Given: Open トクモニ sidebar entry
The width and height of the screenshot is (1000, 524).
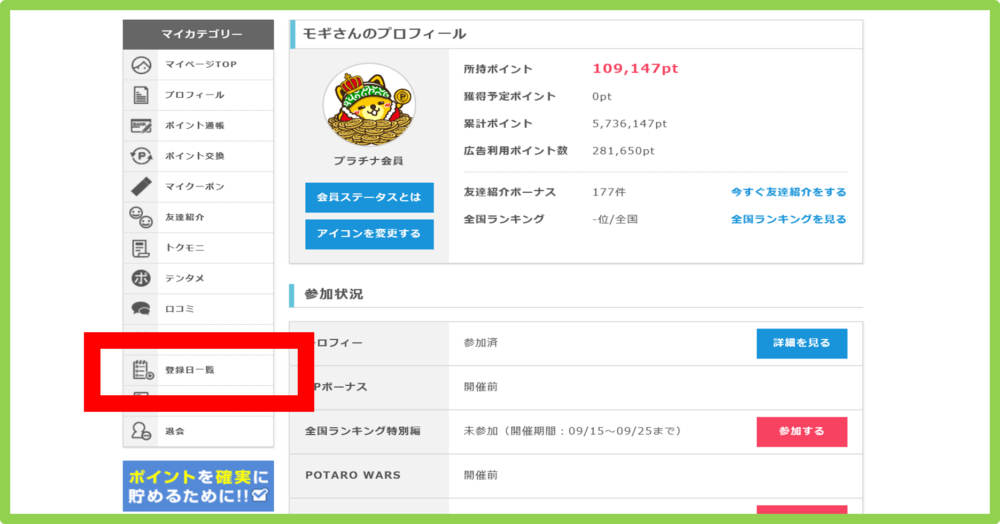Looking at the screenshot, I should [x=198, y=248].
